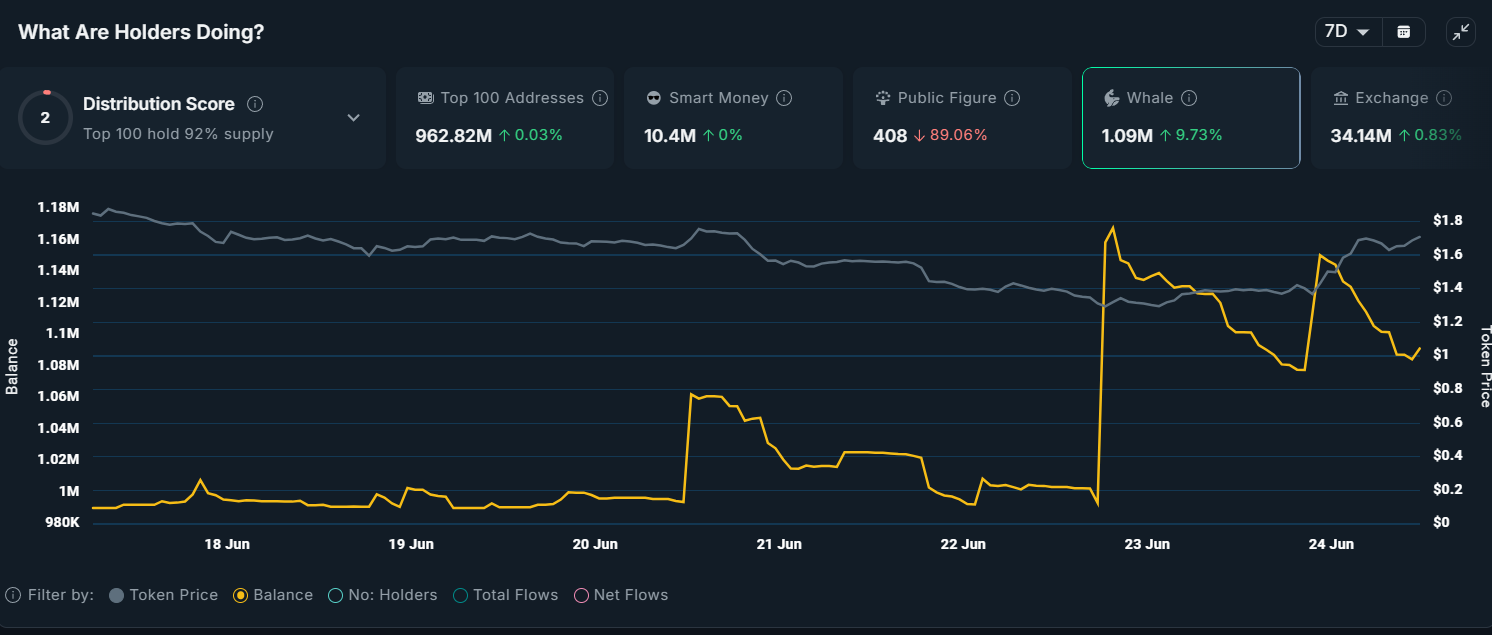Click info icon next to Top 100 Addresses
The width and height of the screenshot is (1492, 635).
coord(600,98)
